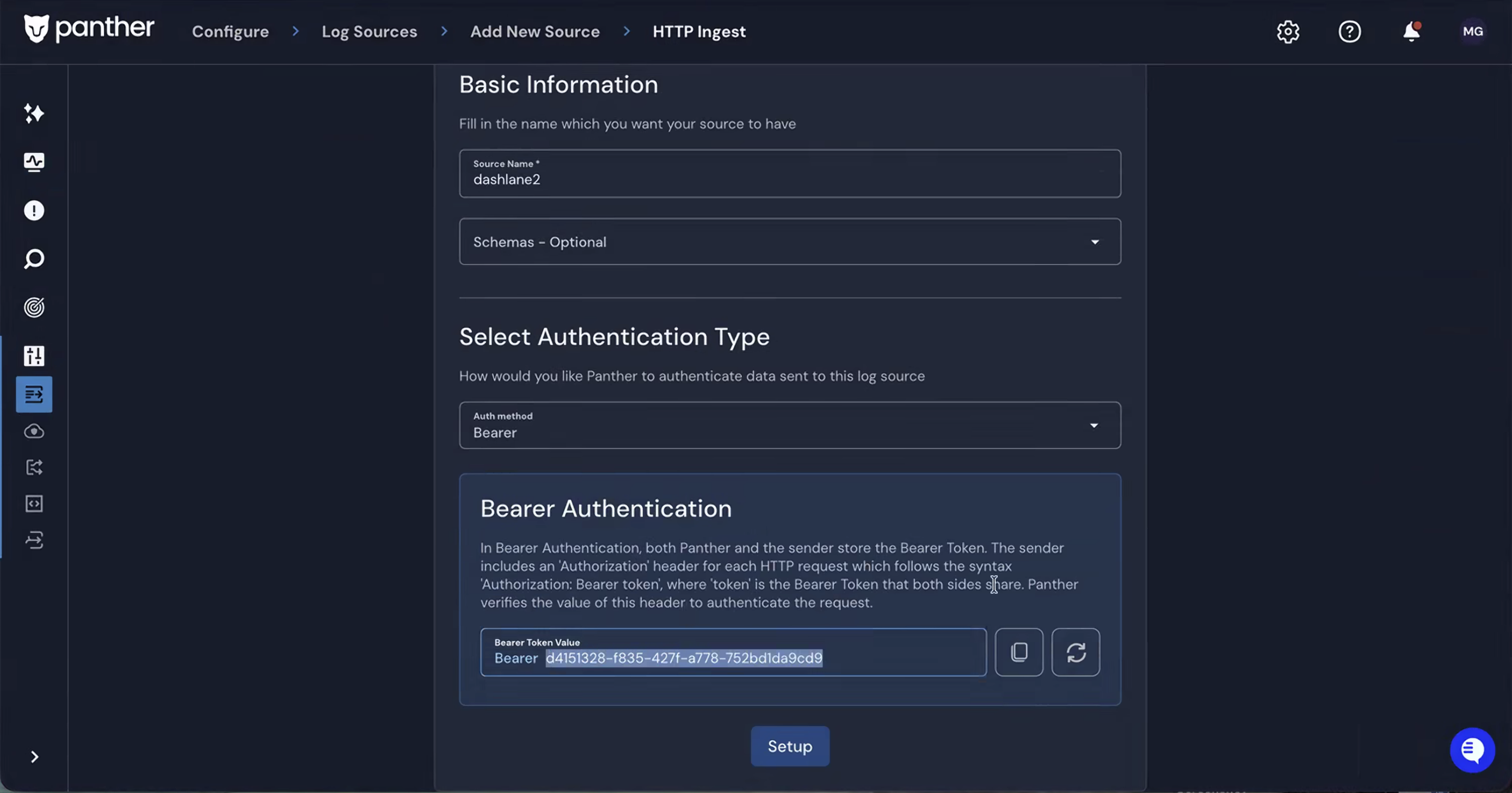Screen dimensions: 1512x793
Task: Go to Configure breadcrumb
Action: (x=230, y=32)
